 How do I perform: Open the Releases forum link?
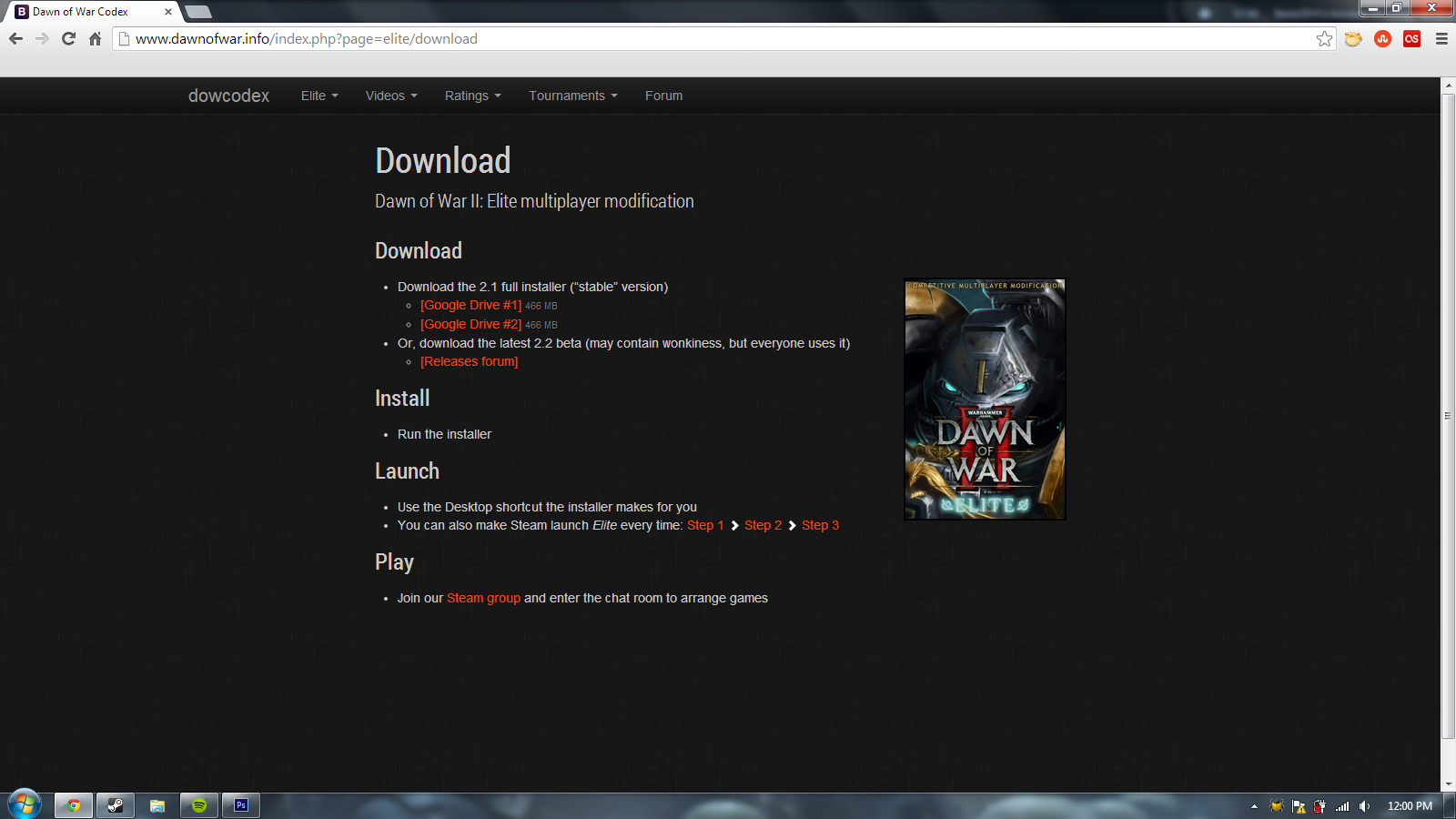(470, 362)
